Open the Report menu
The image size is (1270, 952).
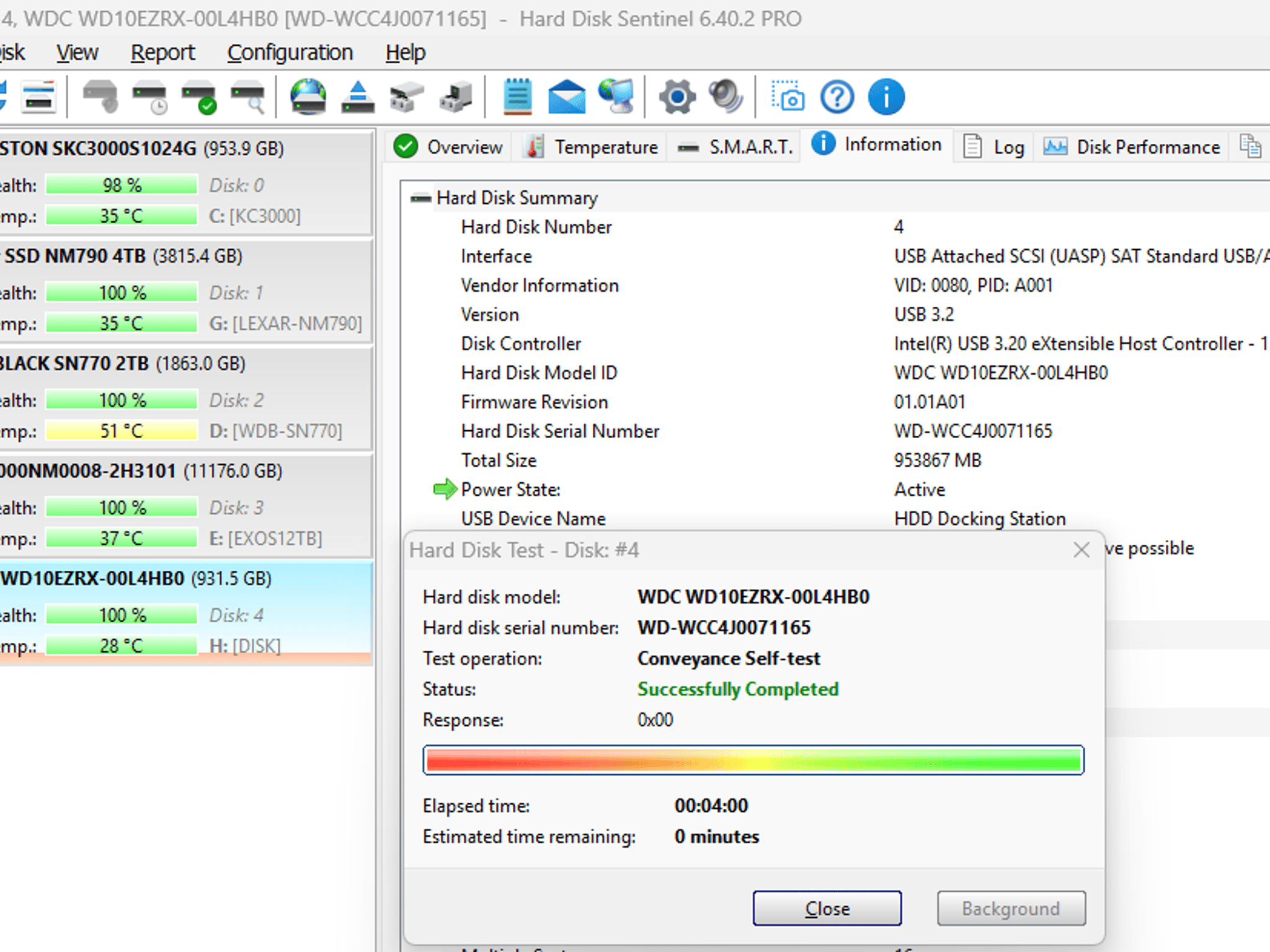coord(162,53)
